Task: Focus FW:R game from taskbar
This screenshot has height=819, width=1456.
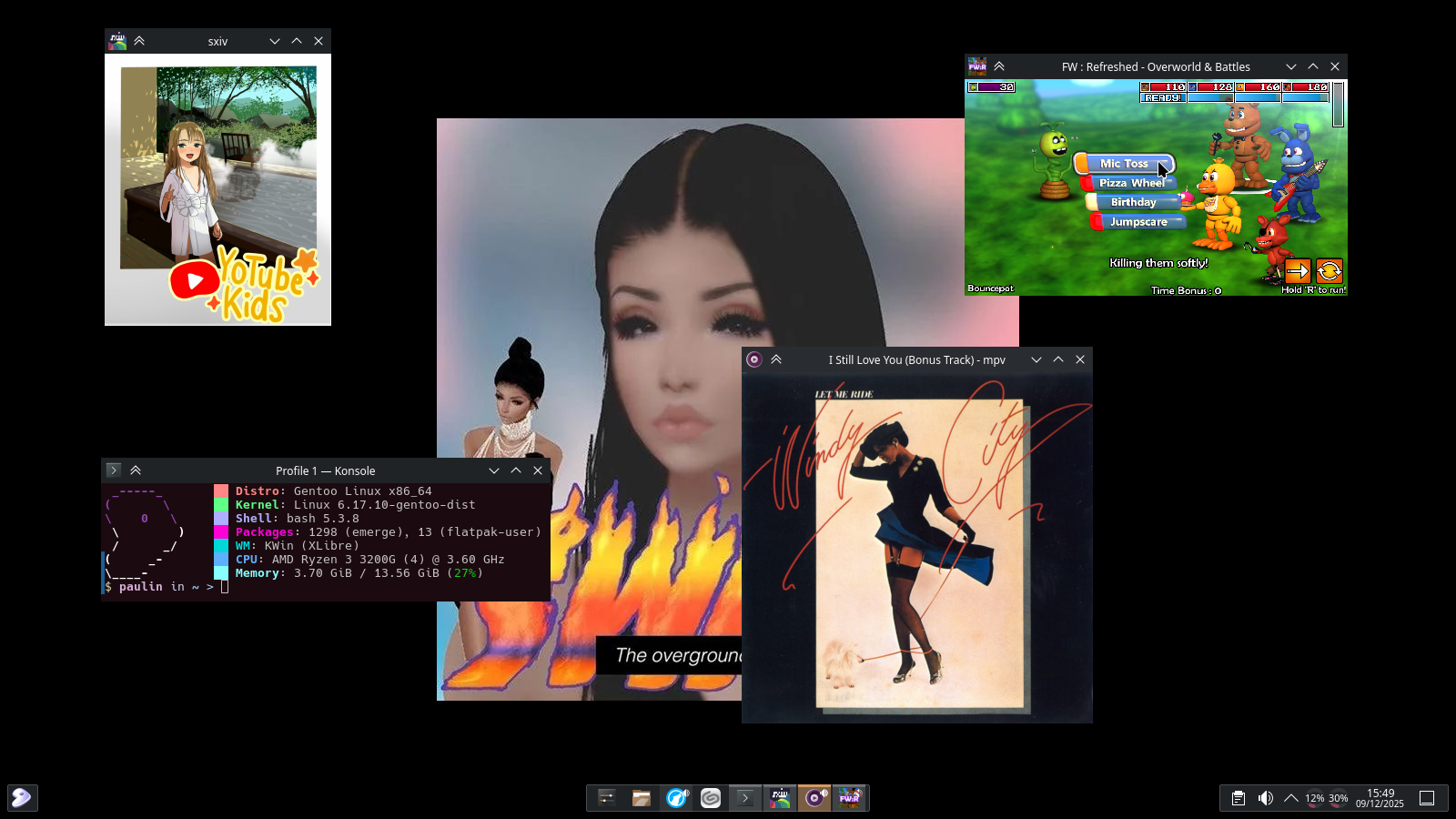Action: click(849, 798)
